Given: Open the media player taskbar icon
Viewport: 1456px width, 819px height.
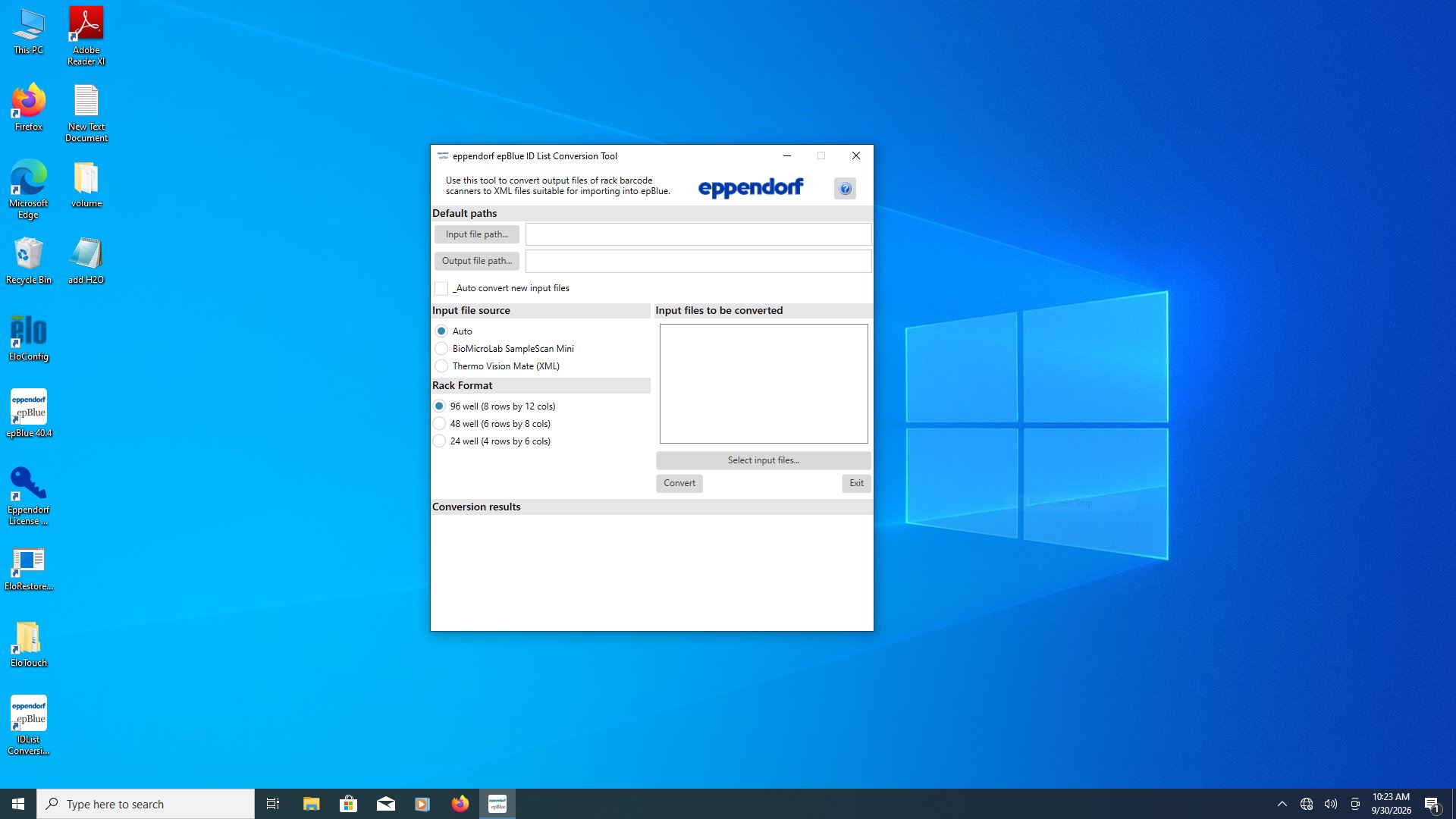Looking at the screenshot, I should pyautogui.click(x=422, y=804).
